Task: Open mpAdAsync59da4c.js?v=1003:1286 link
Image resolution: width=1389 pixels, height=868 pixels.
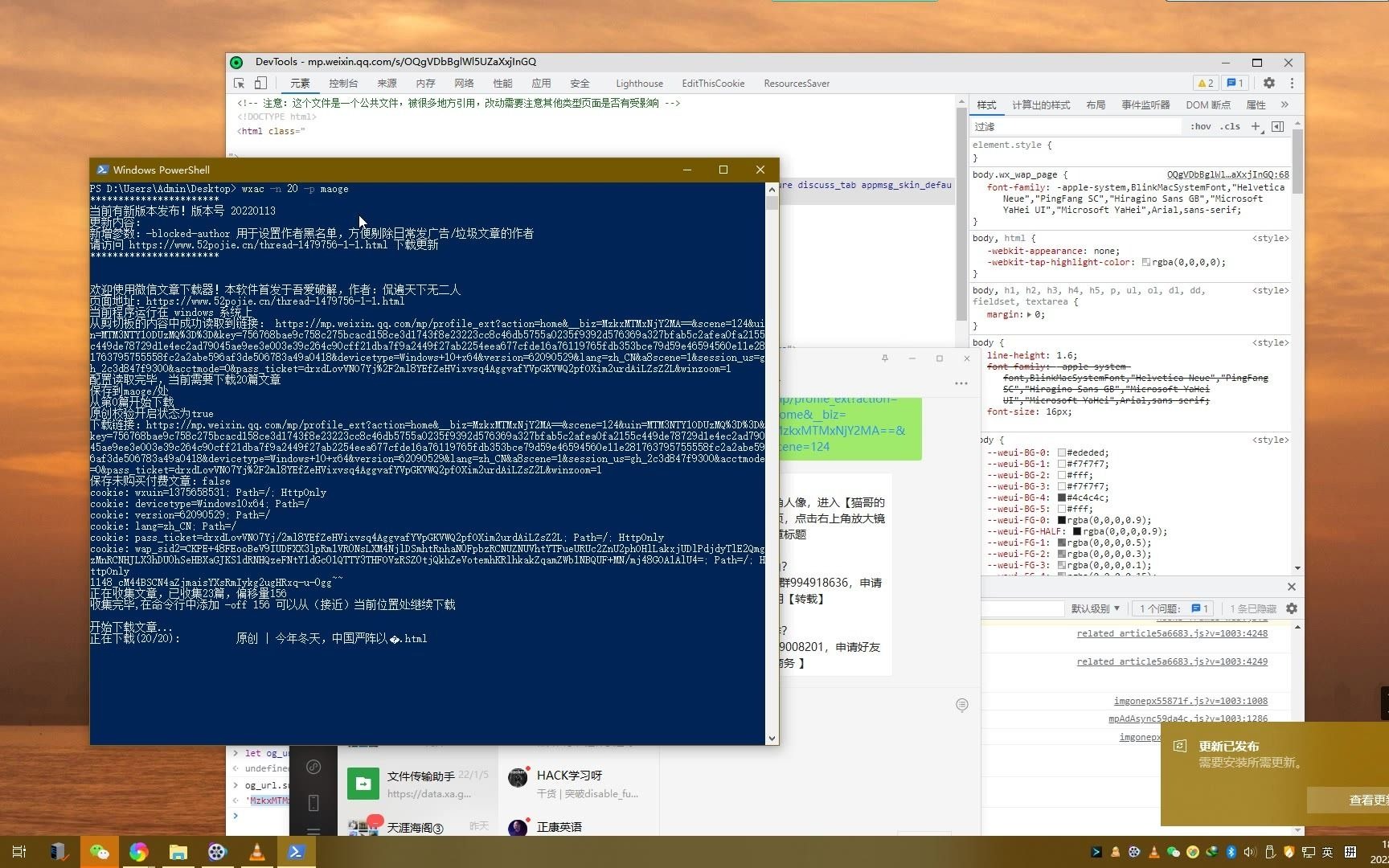Action: point(1188,719)
